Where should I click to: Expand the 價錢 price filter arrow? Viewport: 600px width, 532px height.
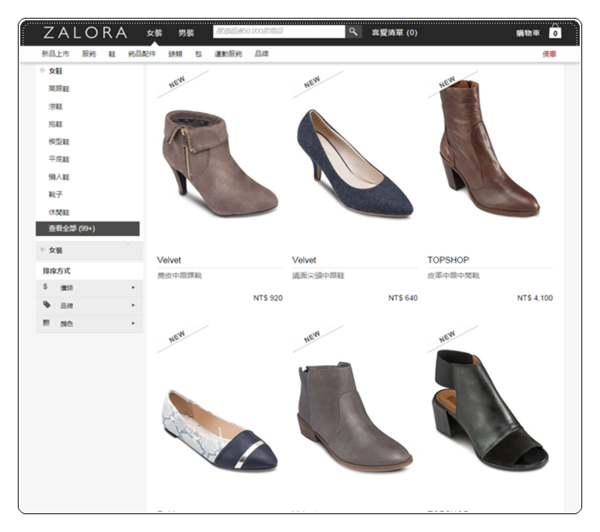(x=133, y=287)
